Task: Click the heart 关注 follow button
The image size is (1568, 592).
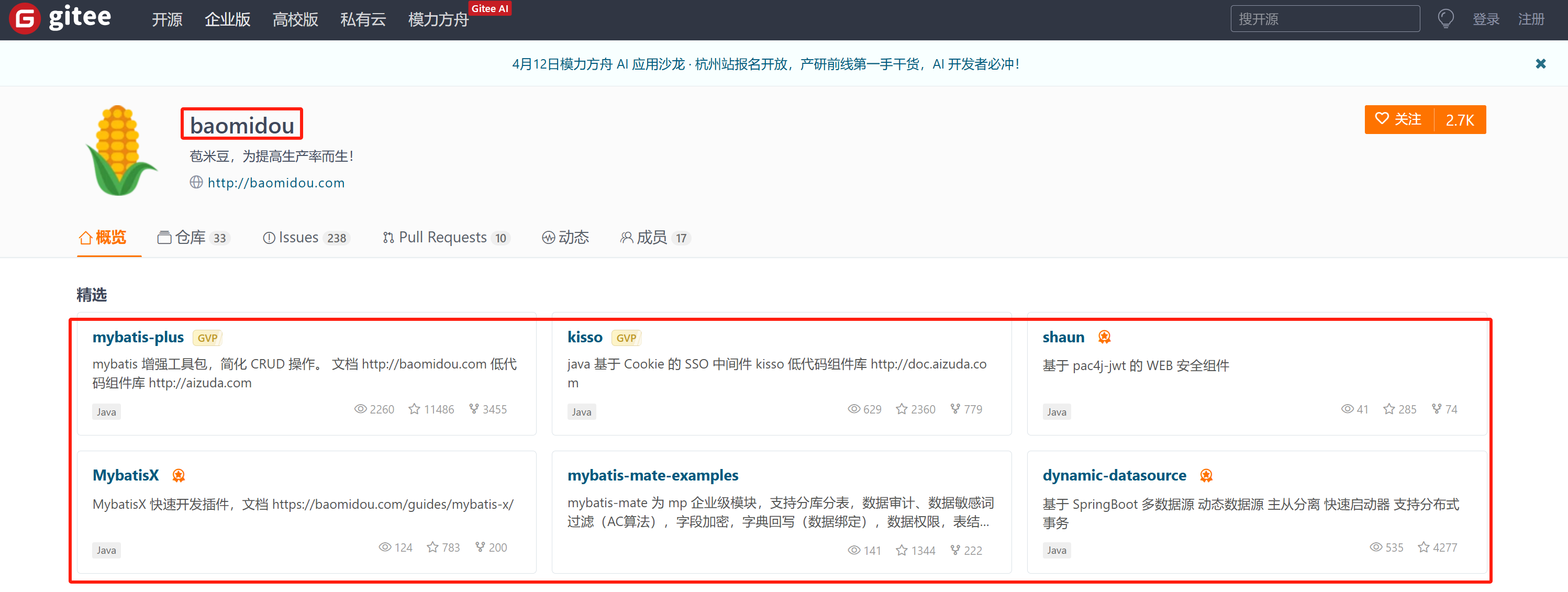Action: pos(1399,119)
